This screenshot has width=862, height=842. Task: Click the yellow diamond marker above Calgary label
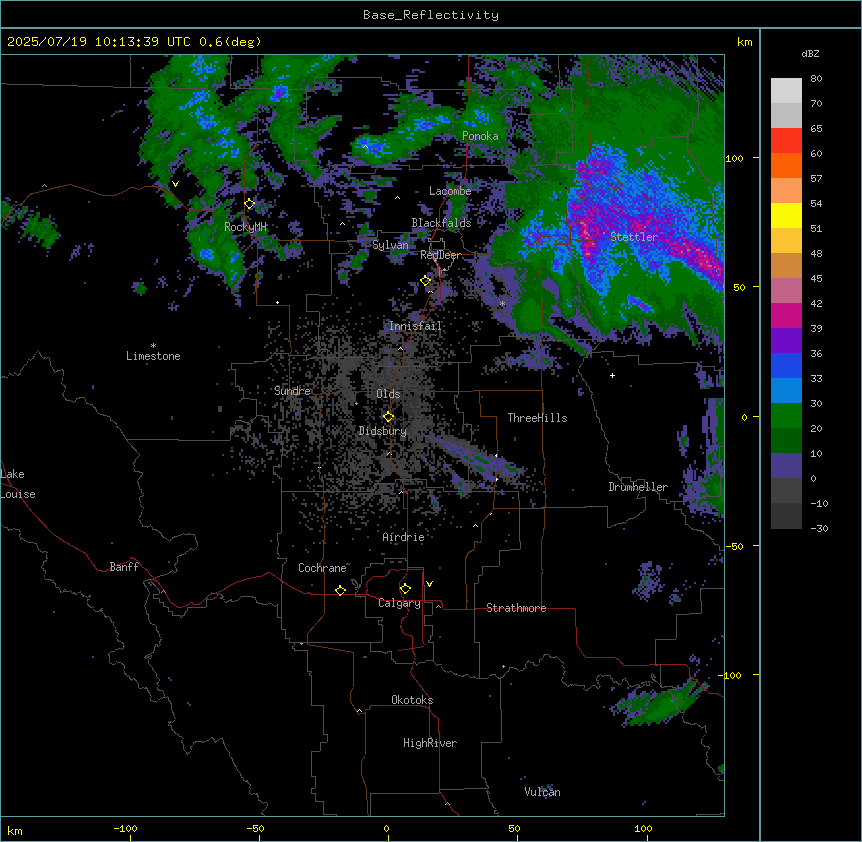pyautogui.click(x=405, y=589)
